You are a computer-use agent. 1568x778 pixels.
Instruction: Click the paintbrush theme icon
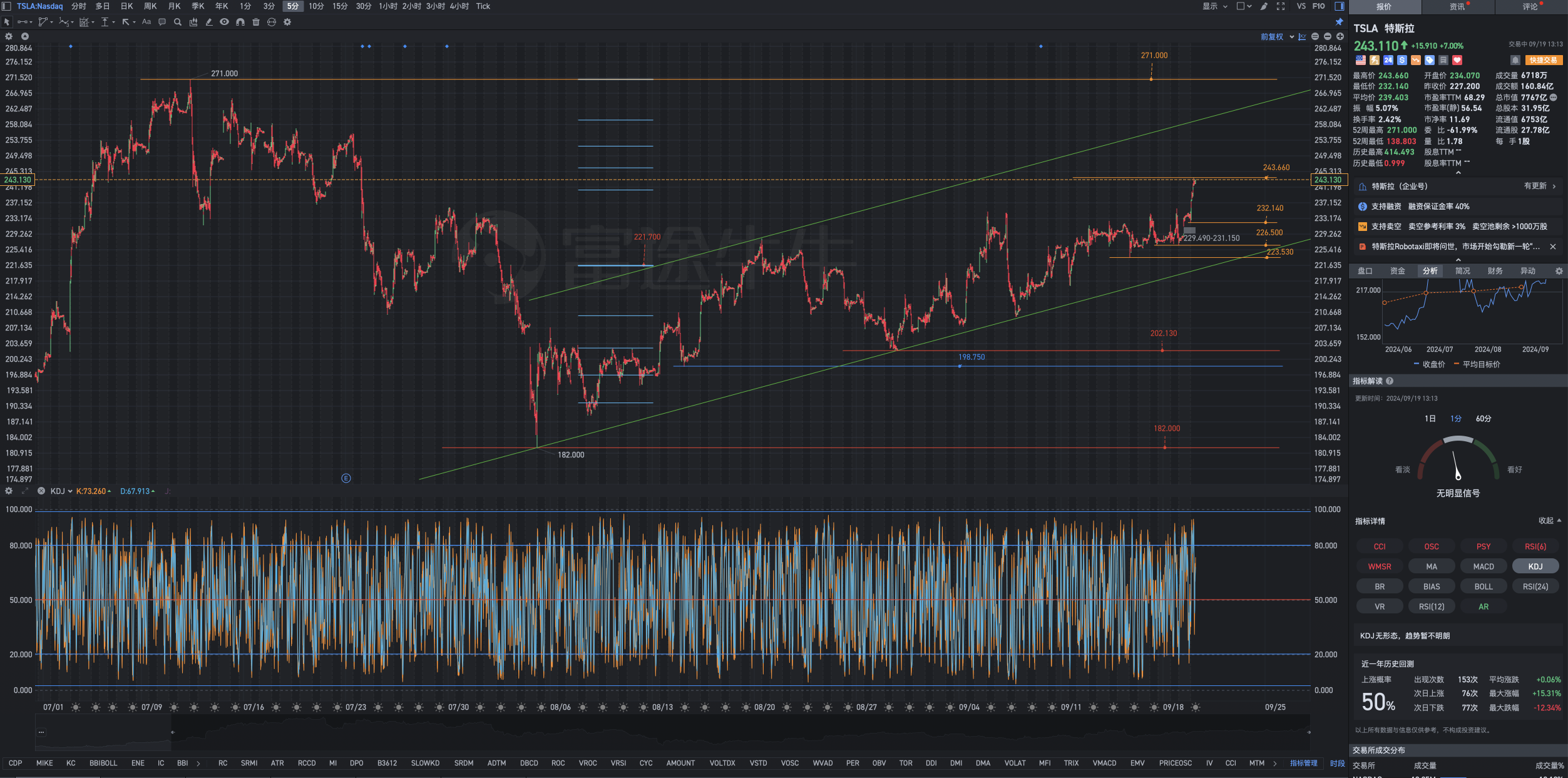point(1264,6)
